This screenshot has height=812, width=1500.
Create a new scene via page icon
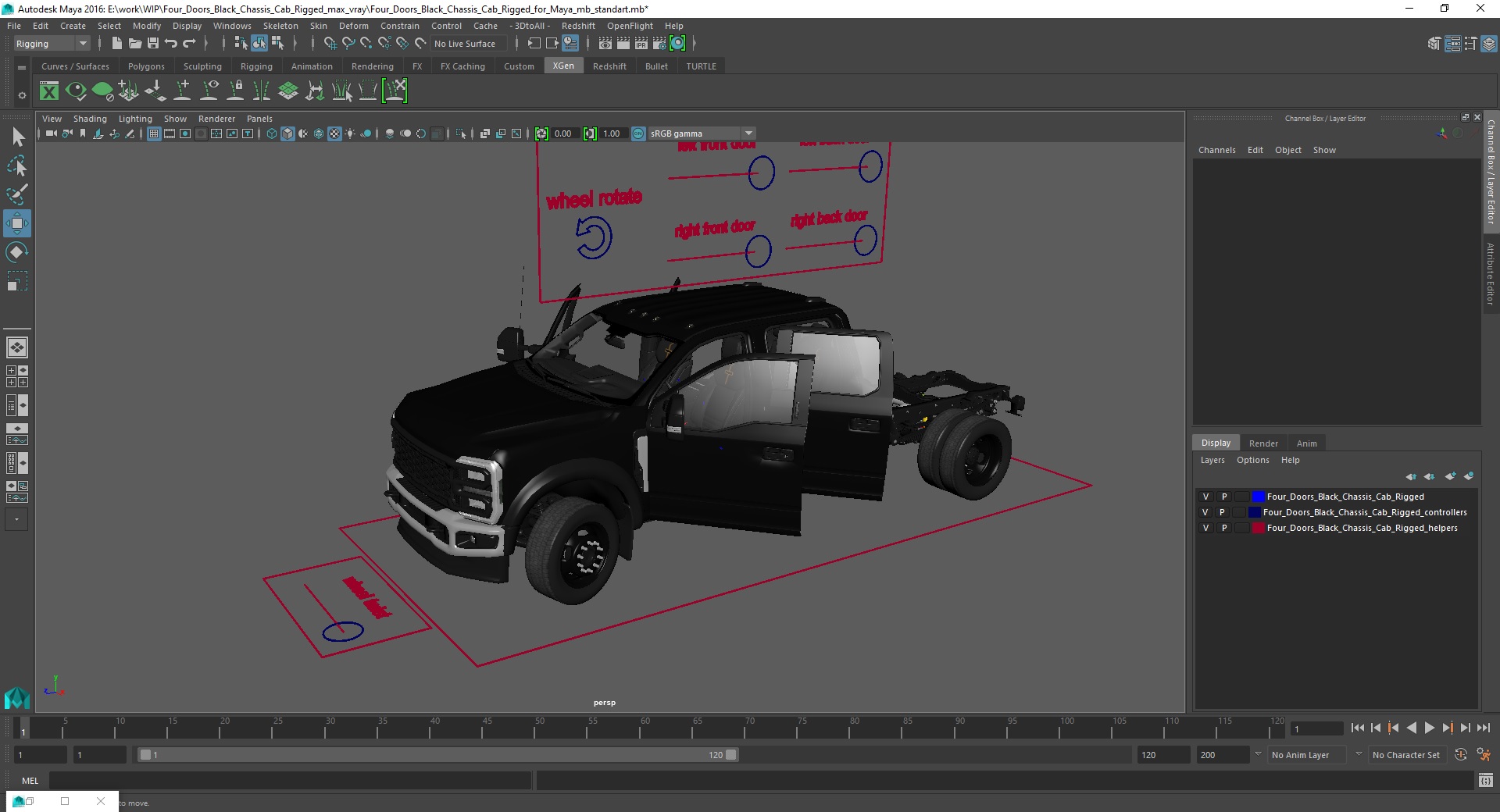[x=116, y=44]
